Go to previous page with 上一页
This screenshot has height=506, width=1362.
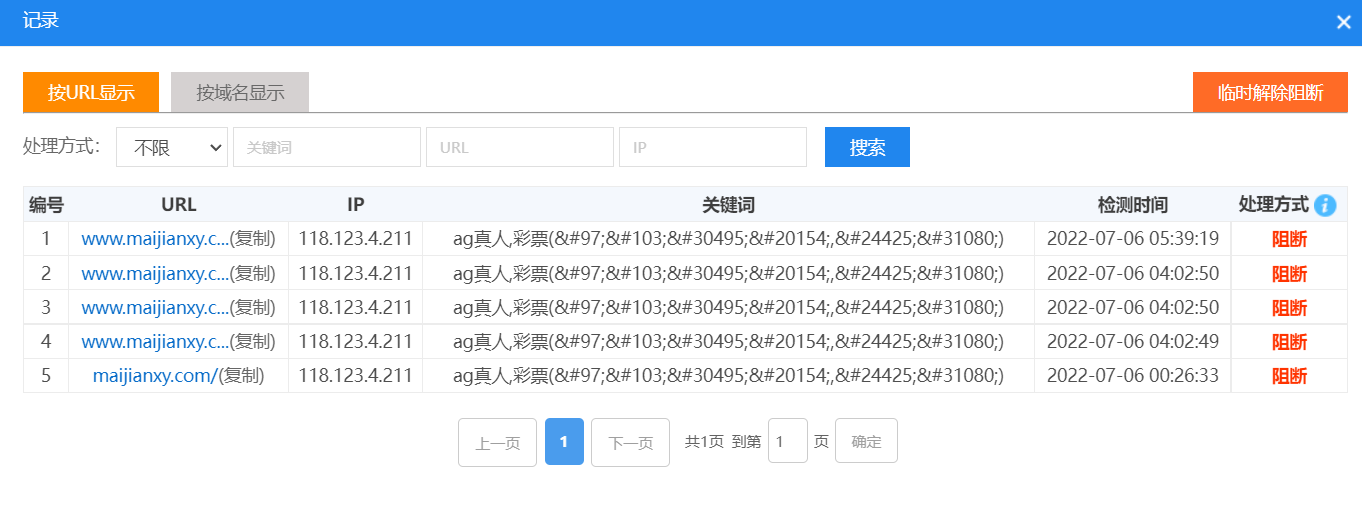497,442
